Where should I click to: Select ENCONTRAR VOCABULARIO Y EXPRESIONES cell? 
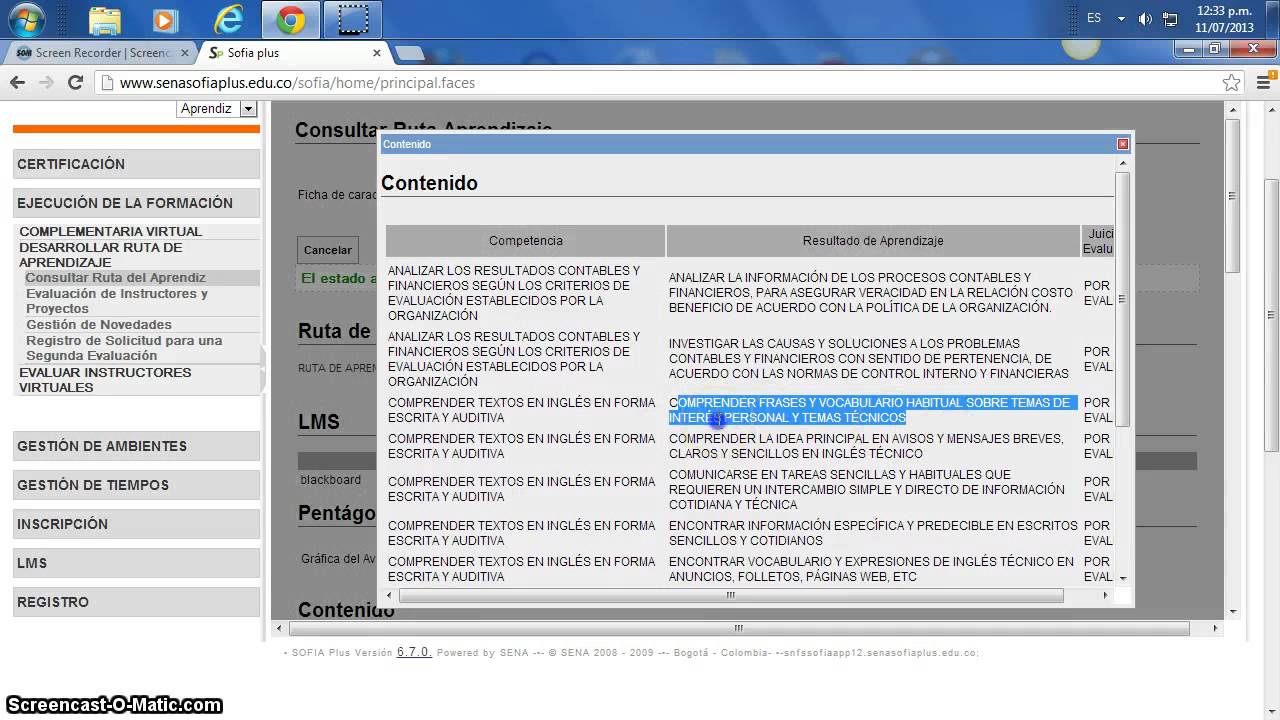point(871,569)
